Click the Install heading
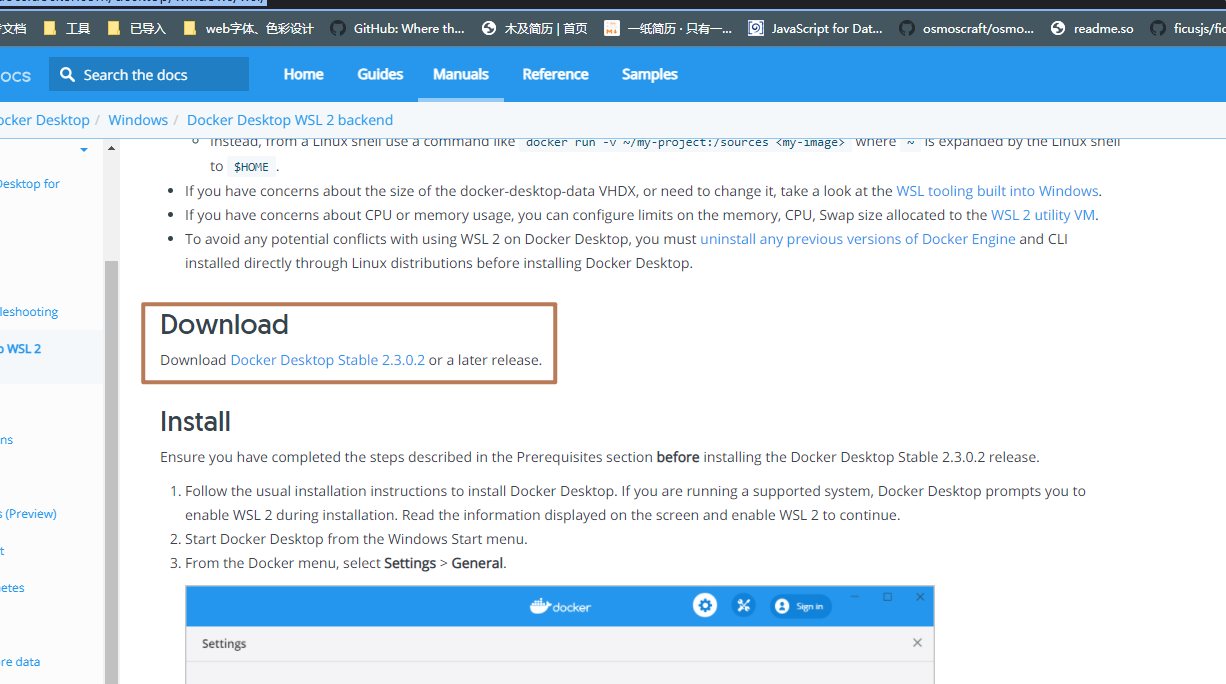The width and height of the screenshot is (1226, 684). click(195, 421)
